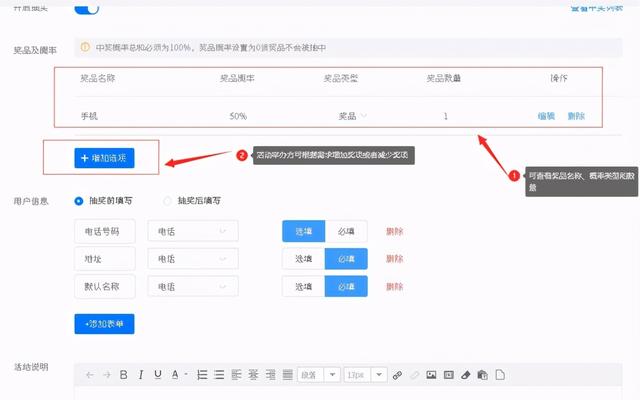The width and height of the screenshot is (640, 400).
Task: Open the 奖品 type dropdown in the 手机 row
Action: [353, 116]
